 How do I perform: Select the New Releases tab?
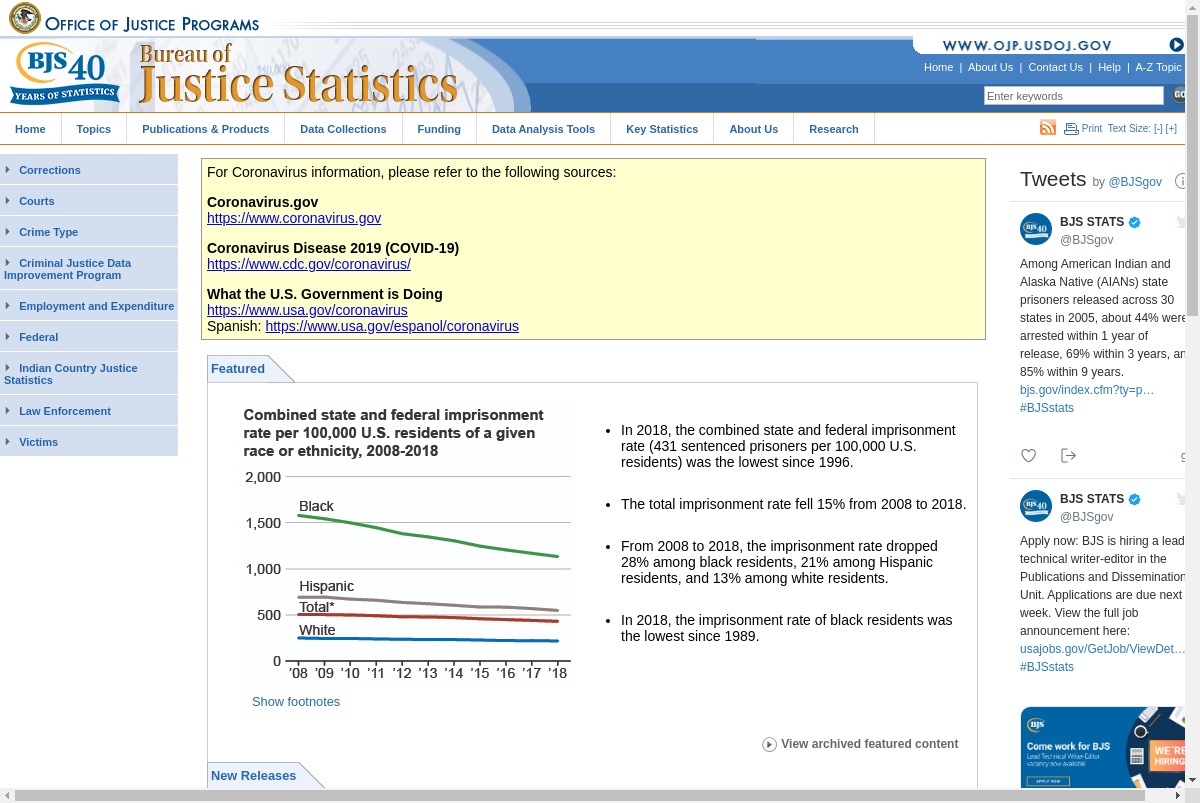point(254,776)
